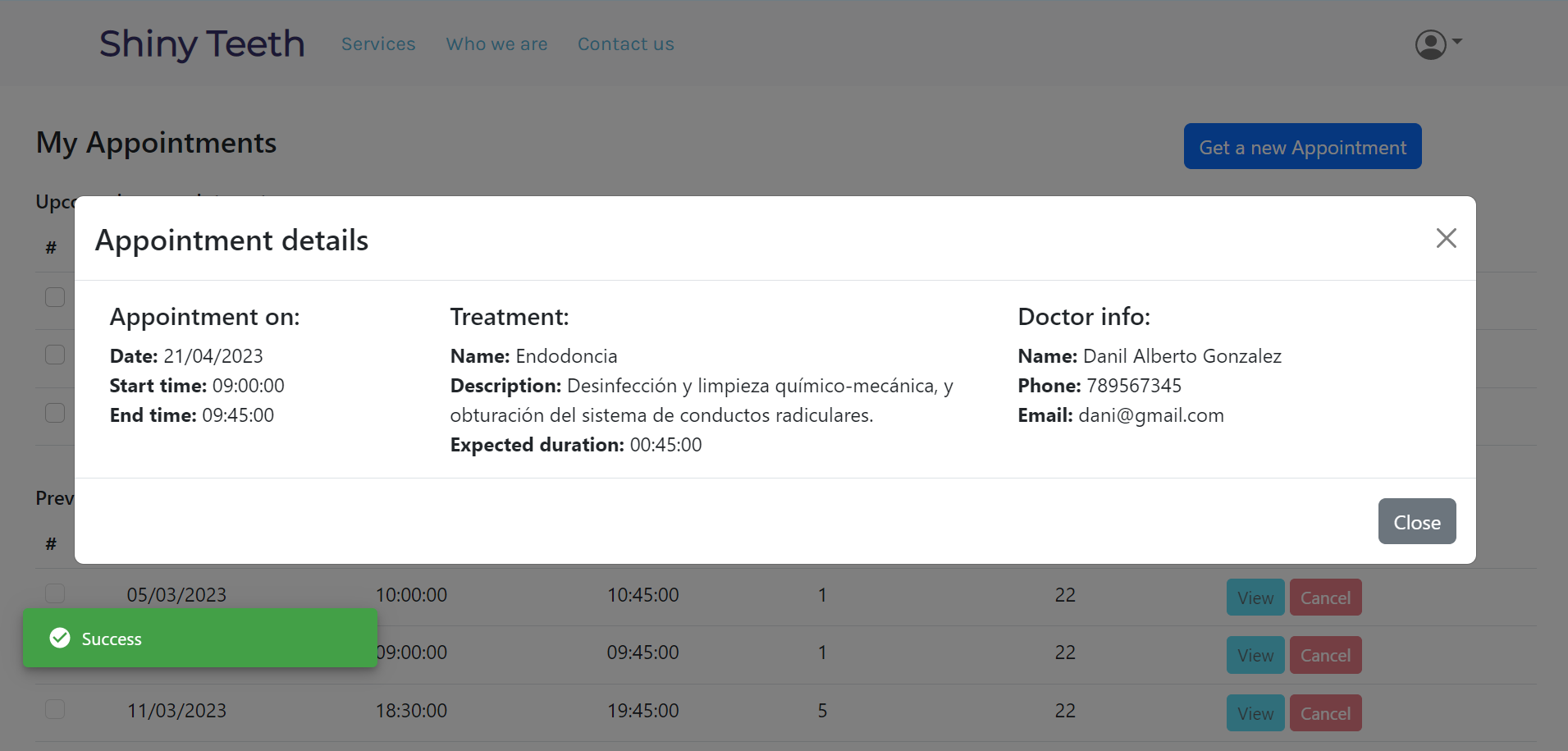Dismiss the green Success notification

199,639
